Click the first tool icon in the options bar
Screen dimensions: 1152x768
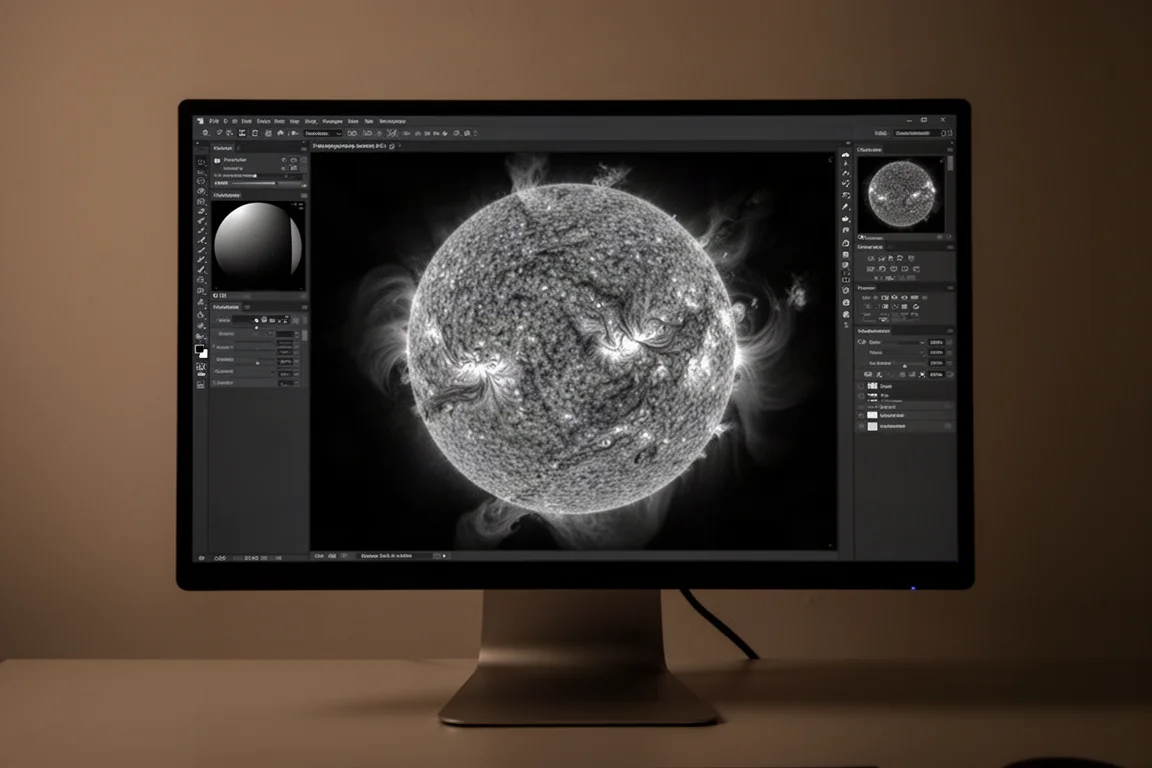[206, 133]
